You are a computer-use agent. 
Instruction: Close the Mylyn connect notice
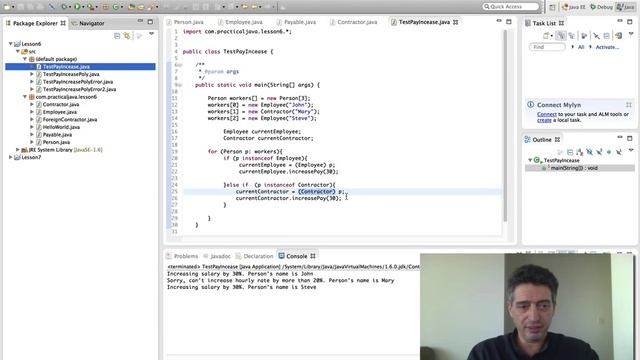(x=629, y=105)
